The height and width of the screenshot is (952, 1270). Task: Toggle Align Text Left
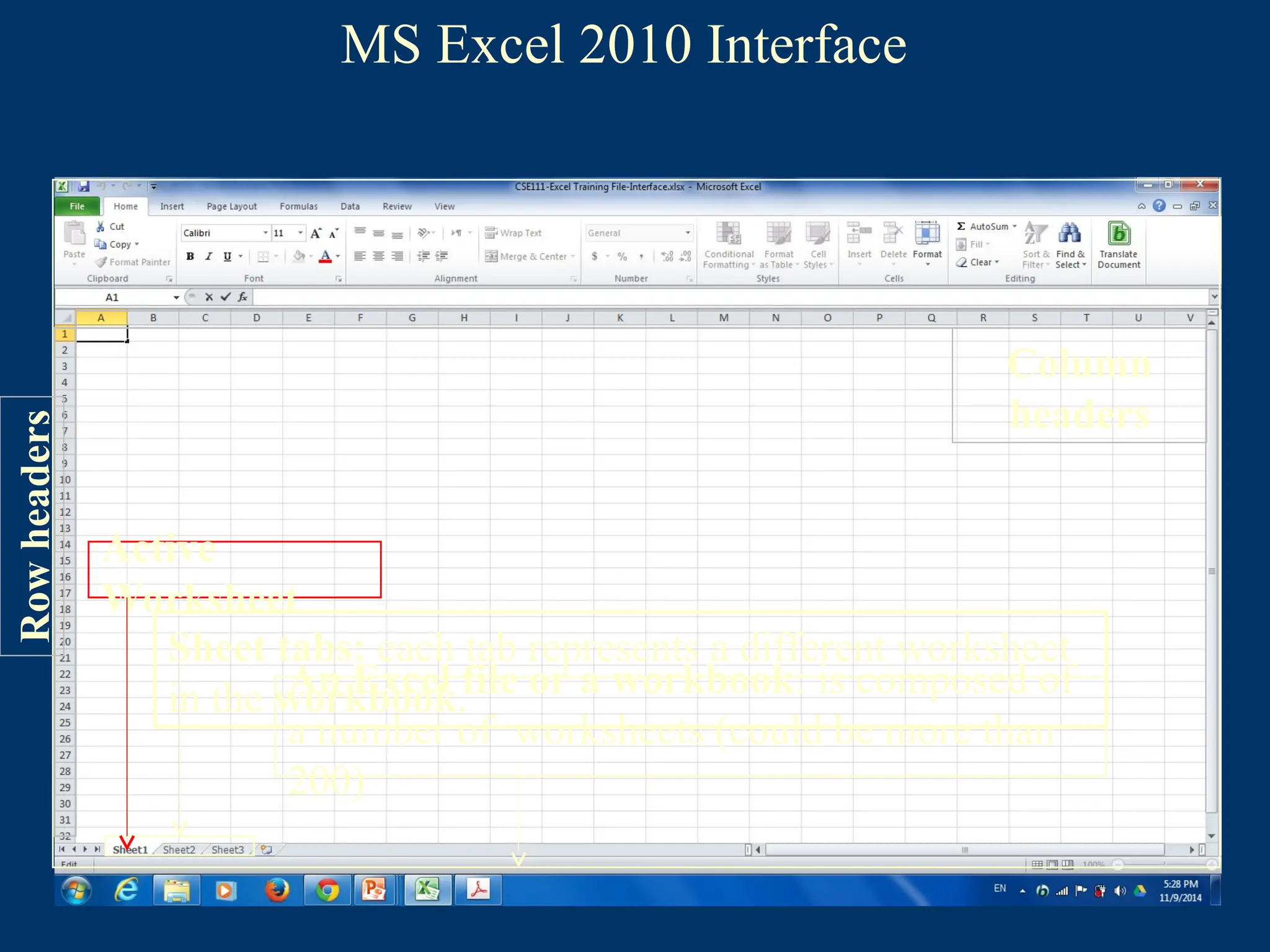point(360,257)
